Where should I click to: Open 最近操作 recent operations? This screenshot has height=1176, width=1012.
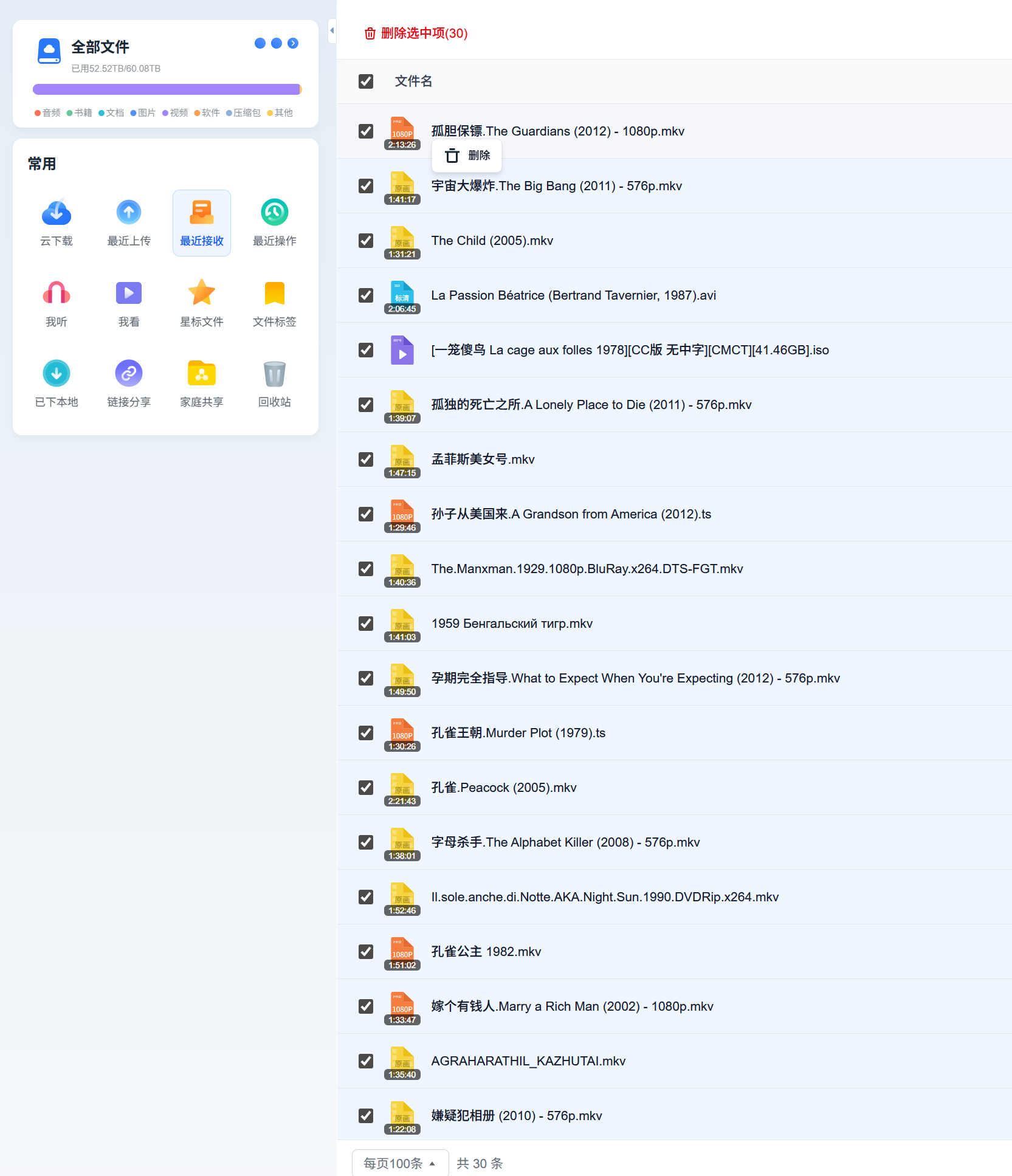point(274,223)
